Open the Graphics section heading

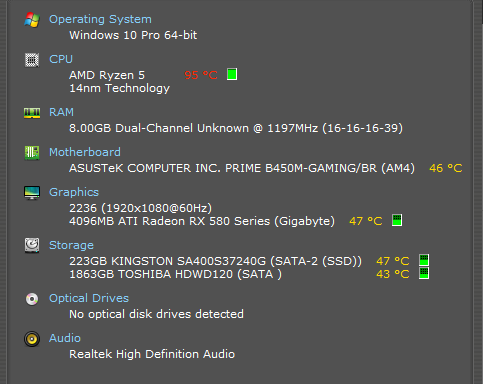[x=74, y=192]
